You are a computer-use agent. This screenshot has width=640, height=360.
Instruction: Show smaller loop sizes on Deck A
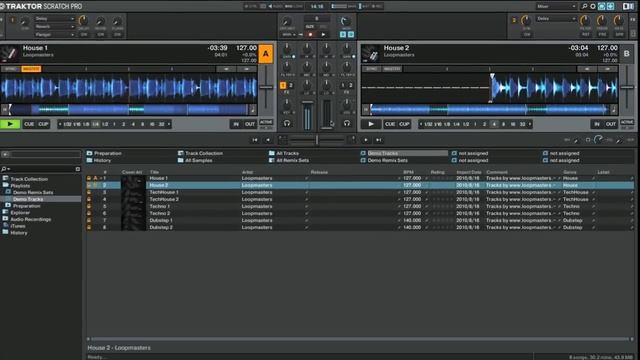60,124
